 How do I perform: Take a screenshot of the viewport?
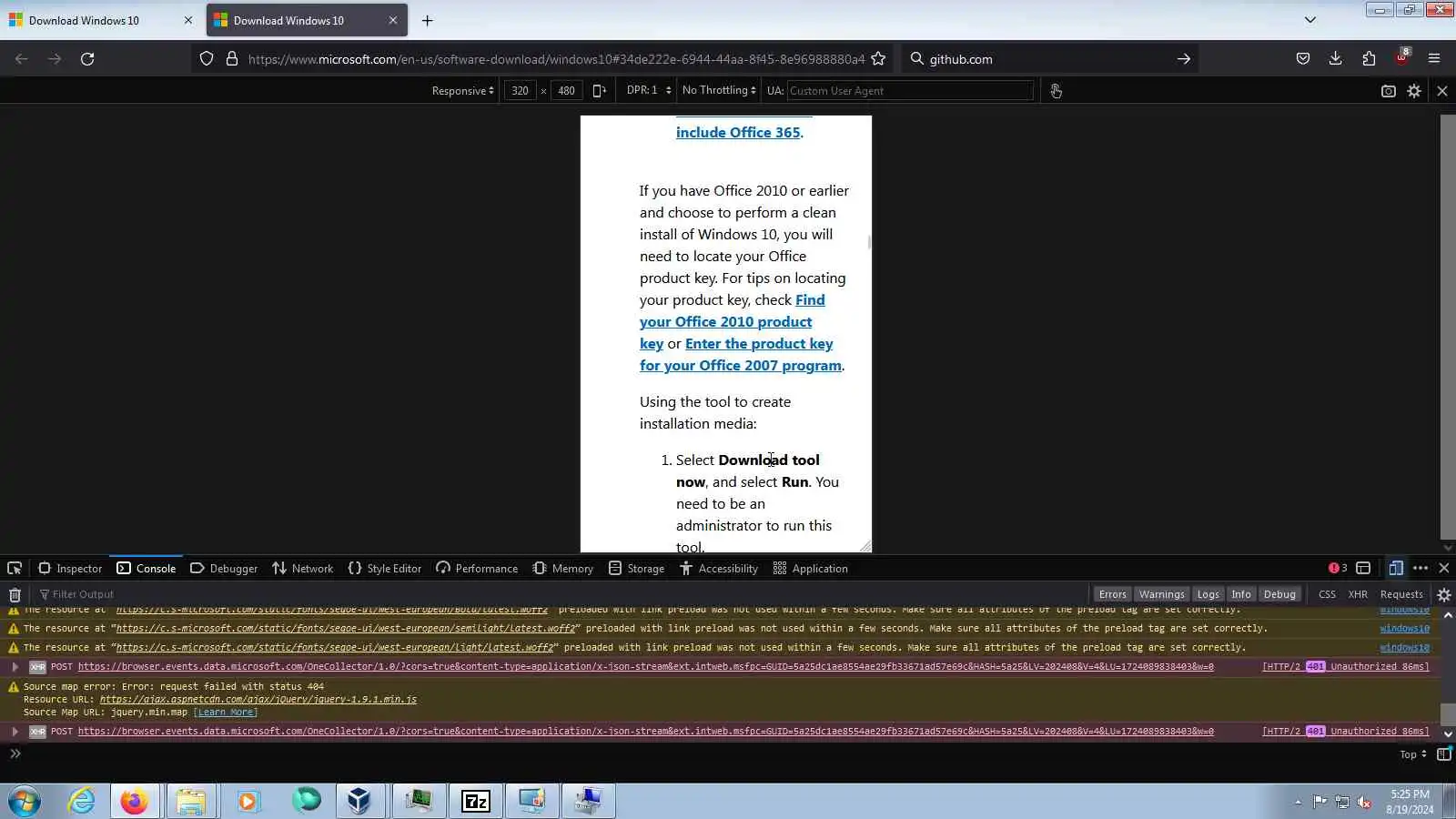1389,91
